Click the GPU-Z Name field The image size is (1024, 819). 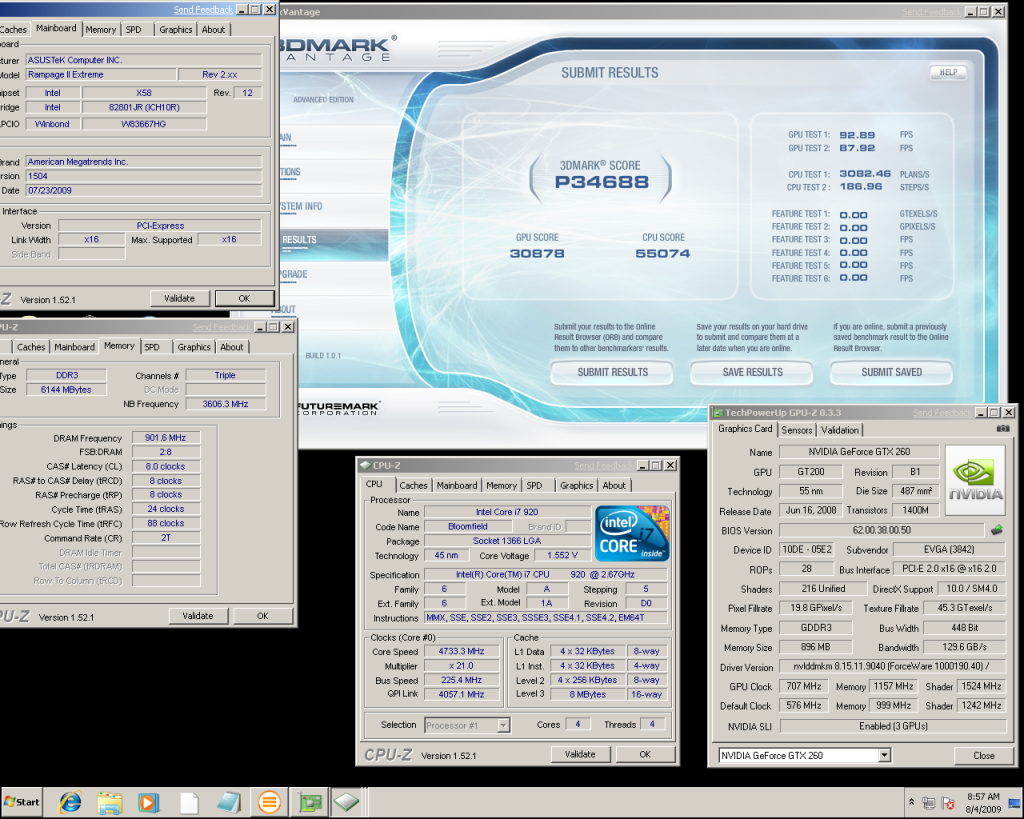859,452
